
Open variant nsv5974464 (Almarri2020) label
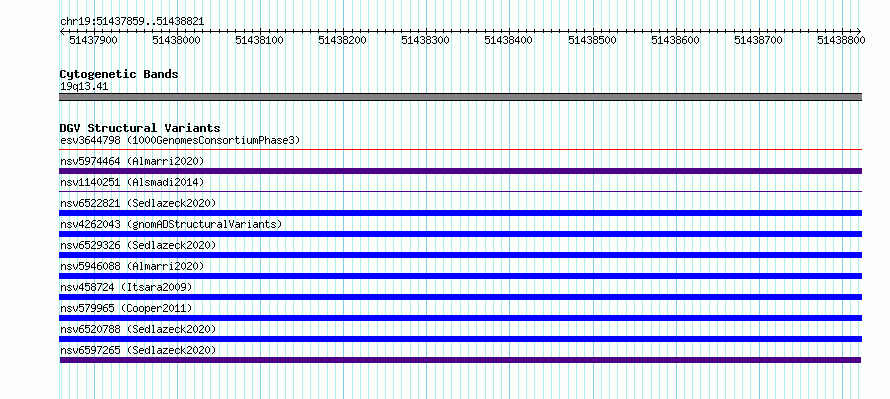132,161
